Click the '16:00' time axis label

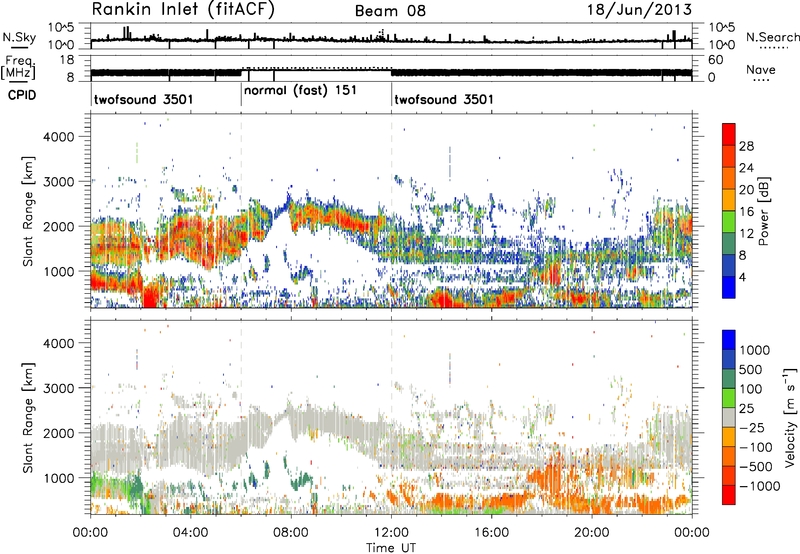491,533
